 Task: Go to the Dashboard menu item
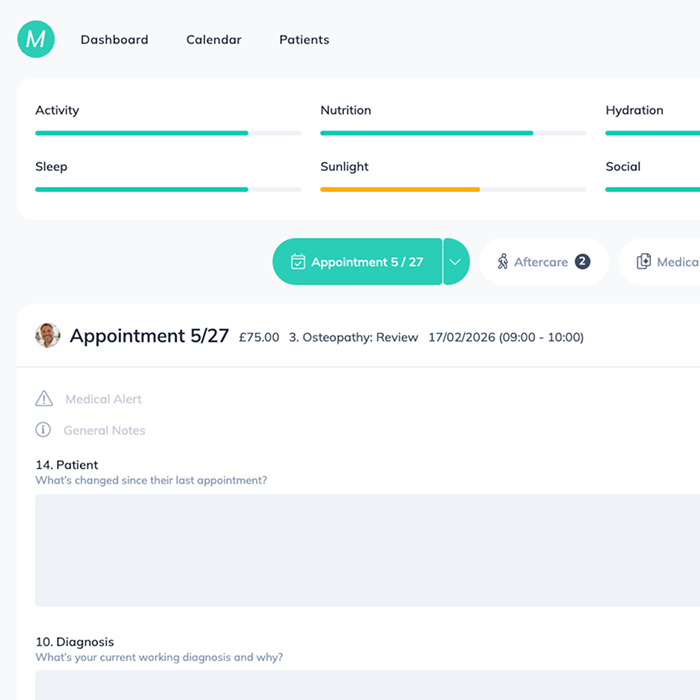click(114, 40)
